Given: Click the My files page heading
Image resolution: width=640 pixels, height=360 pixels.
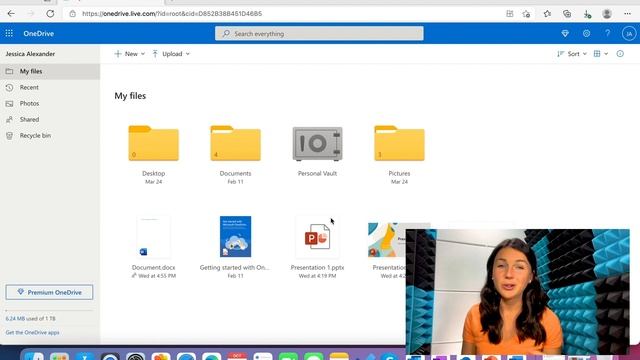Looking at the screenshot, I should pyautogui.click(x=130, y=96).
